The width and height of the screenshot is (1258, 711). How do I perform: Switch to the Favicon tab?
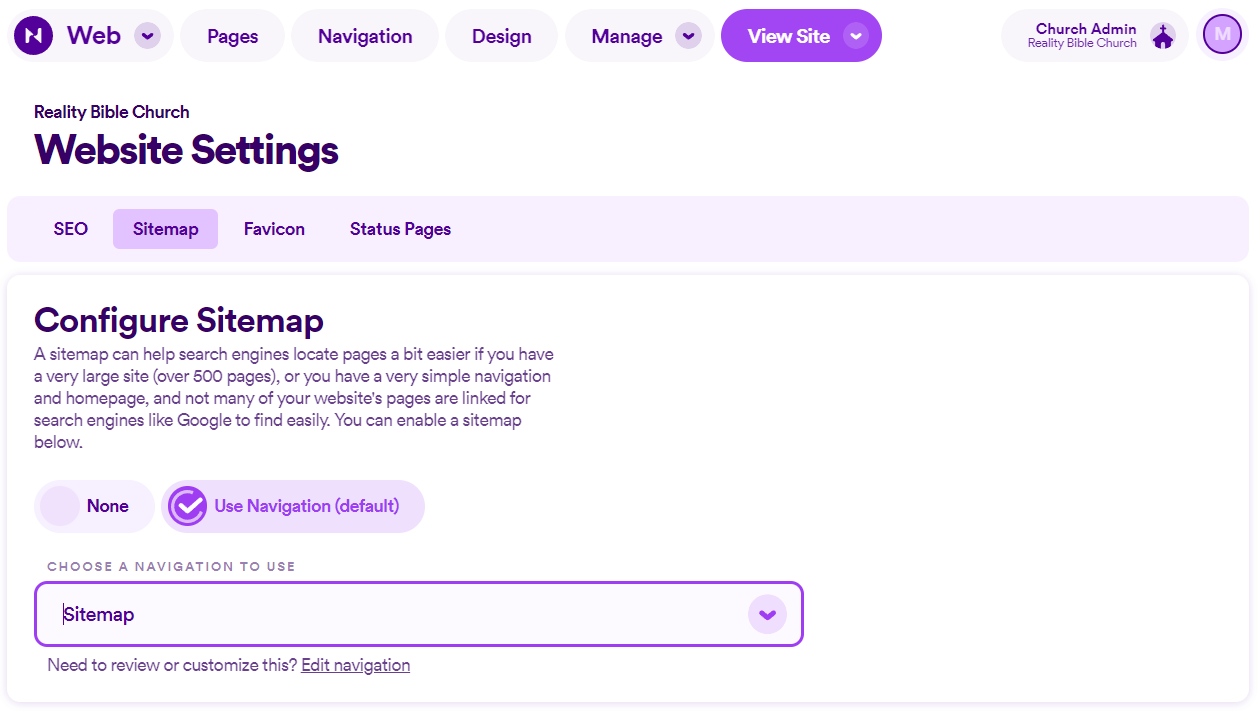(x=273, y=228)
